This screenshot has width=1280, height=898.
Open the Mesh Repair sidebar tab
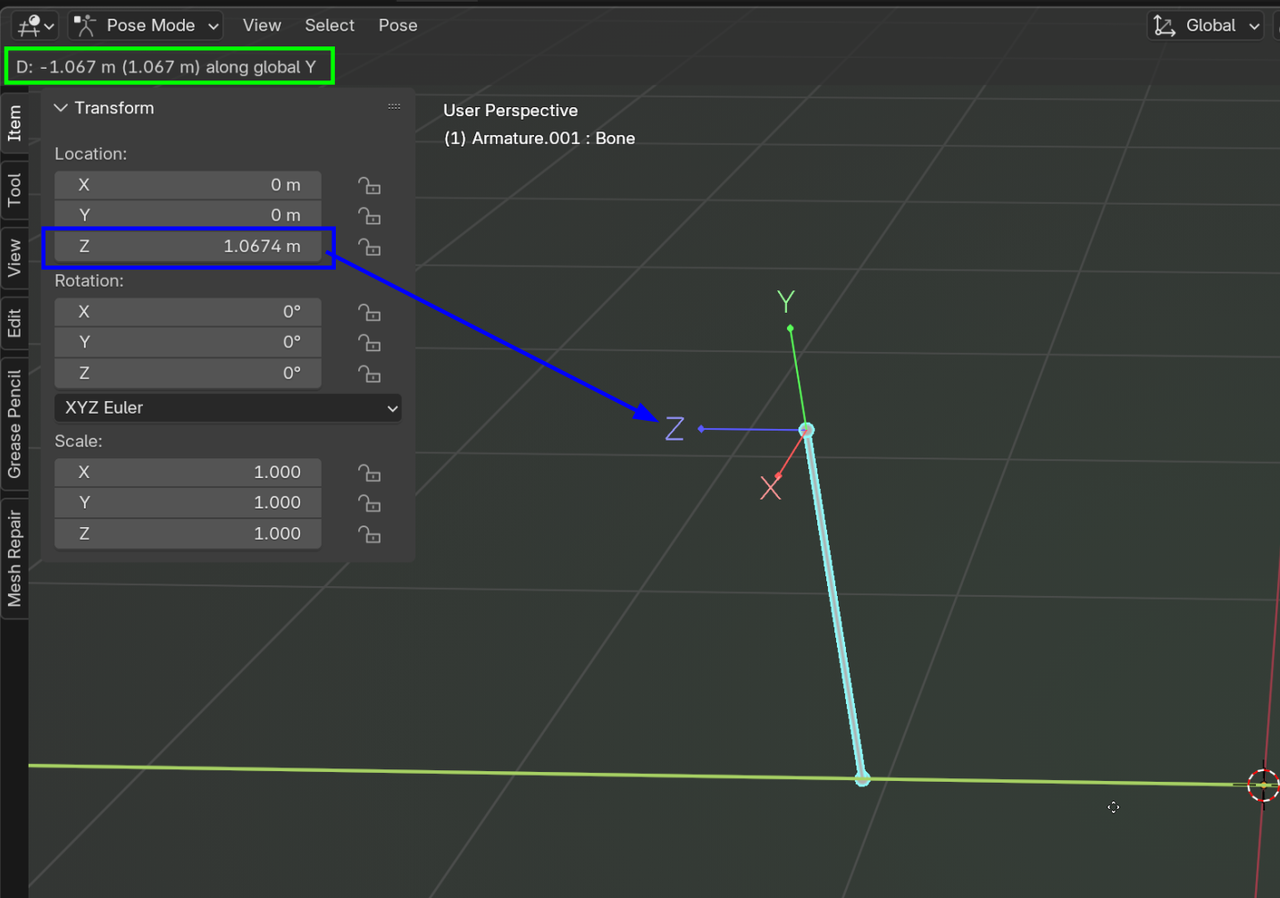14,557
